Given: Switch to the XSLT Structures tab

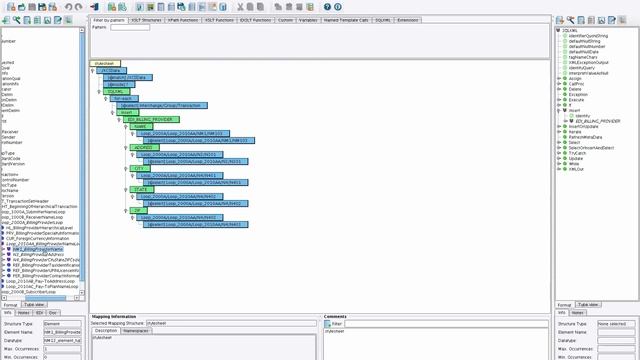Looking at the screenshot, I should (x=146, y=20).
